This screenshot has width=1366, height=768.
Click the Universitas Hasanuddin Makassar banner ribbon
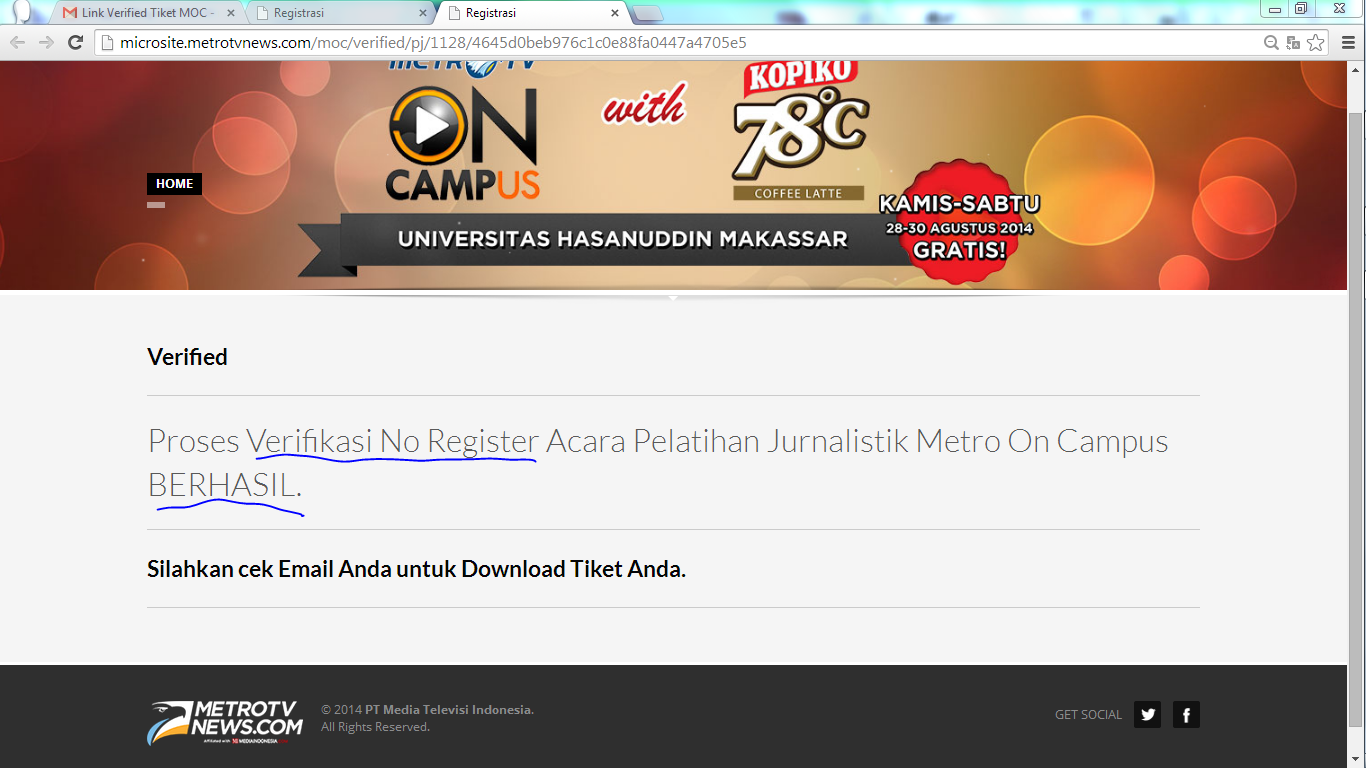coord(622,240)
